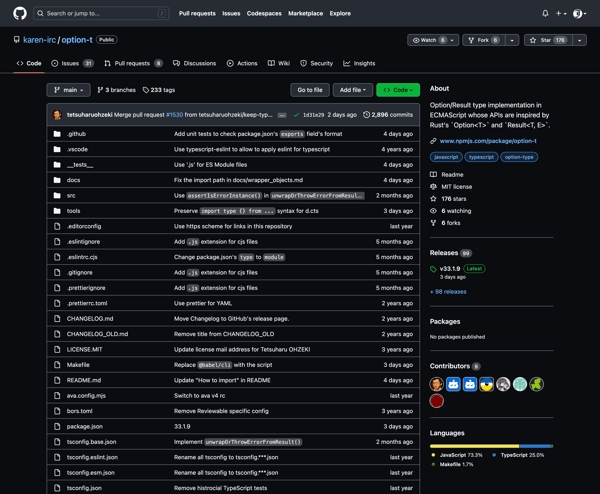Screen dimensions: 600x494
Task: Switch to the Discussions tab
Action: click(x=194, y=63)
